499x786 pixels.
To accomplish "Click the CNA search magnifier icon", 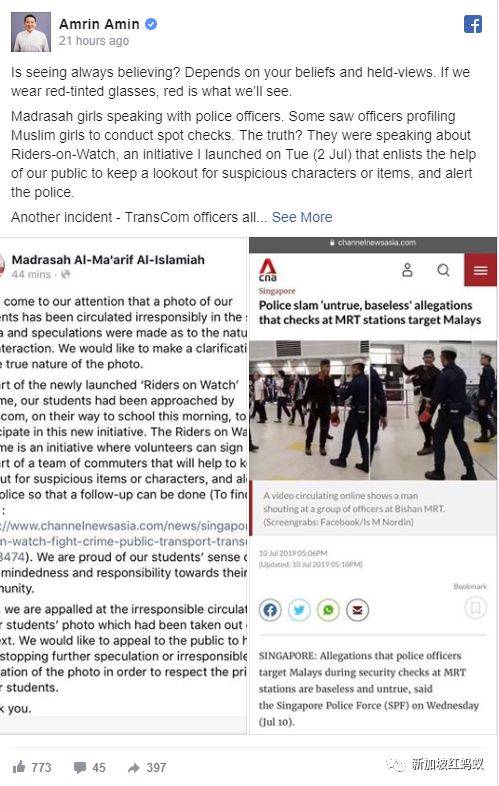I will tap(443, 270).
